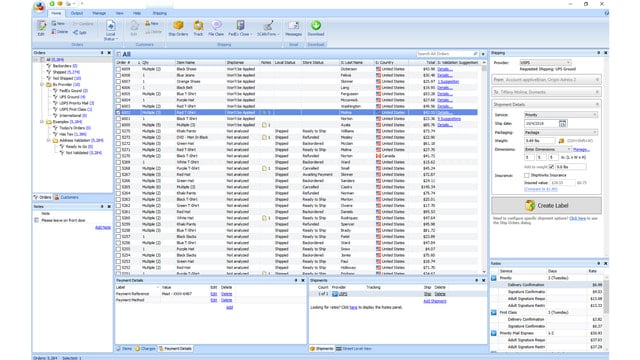The width and height of the screenshot is (640, 360).
Task: Switch to the Manage ribbon tab
Action: pos(99,13)
